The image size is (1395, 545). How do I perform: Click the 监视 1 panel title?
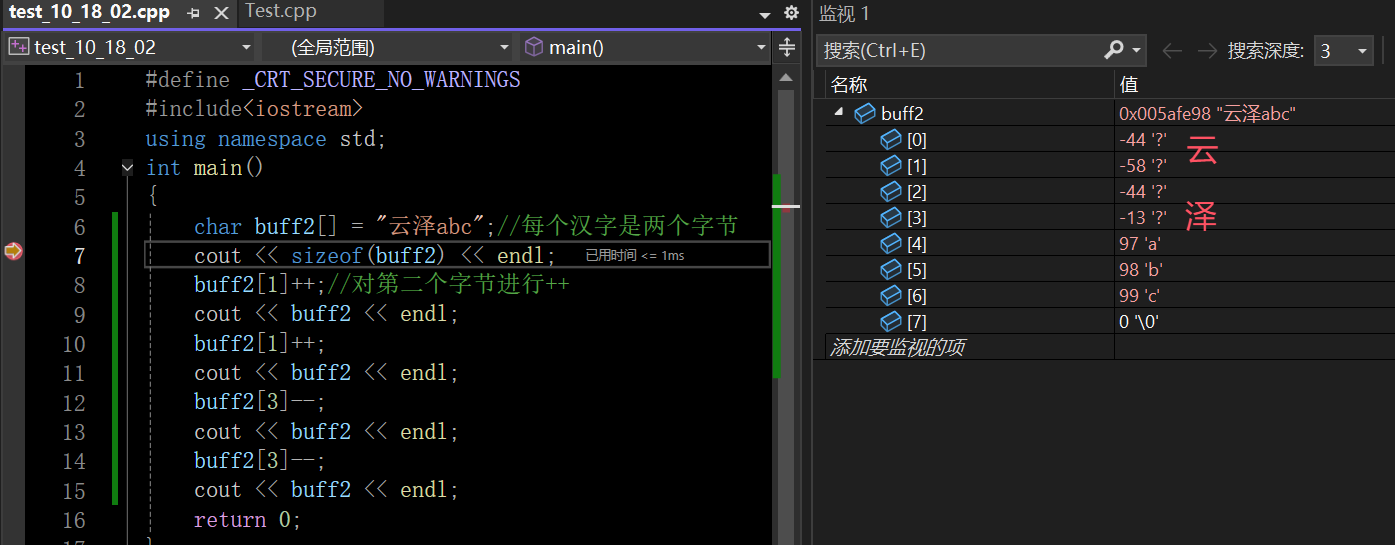point(845,13)
